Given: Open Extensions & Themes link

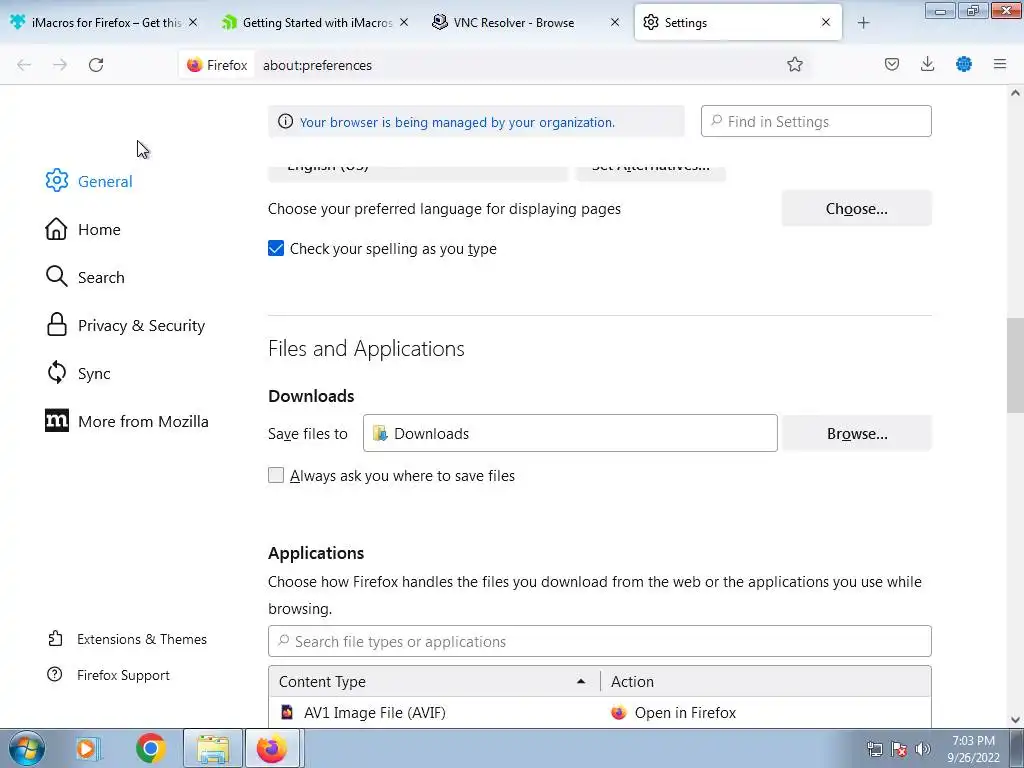Looking at the screenshot, I should tap(127, 639).
